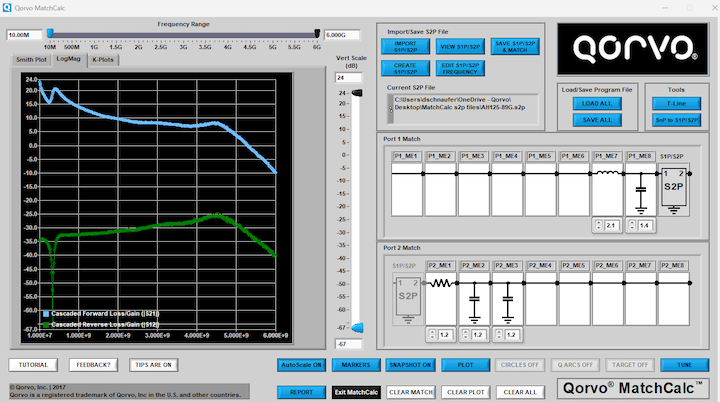Click VIEW S1P/S2P button
The height and width of the screenshot is (402, 720).
point(460,46)
